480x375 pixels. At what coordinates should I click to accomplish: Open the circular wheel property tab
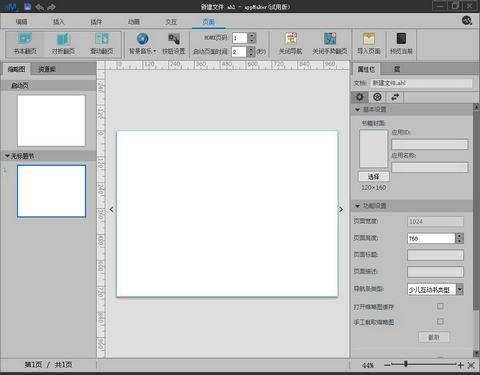[x=377, y=97]
